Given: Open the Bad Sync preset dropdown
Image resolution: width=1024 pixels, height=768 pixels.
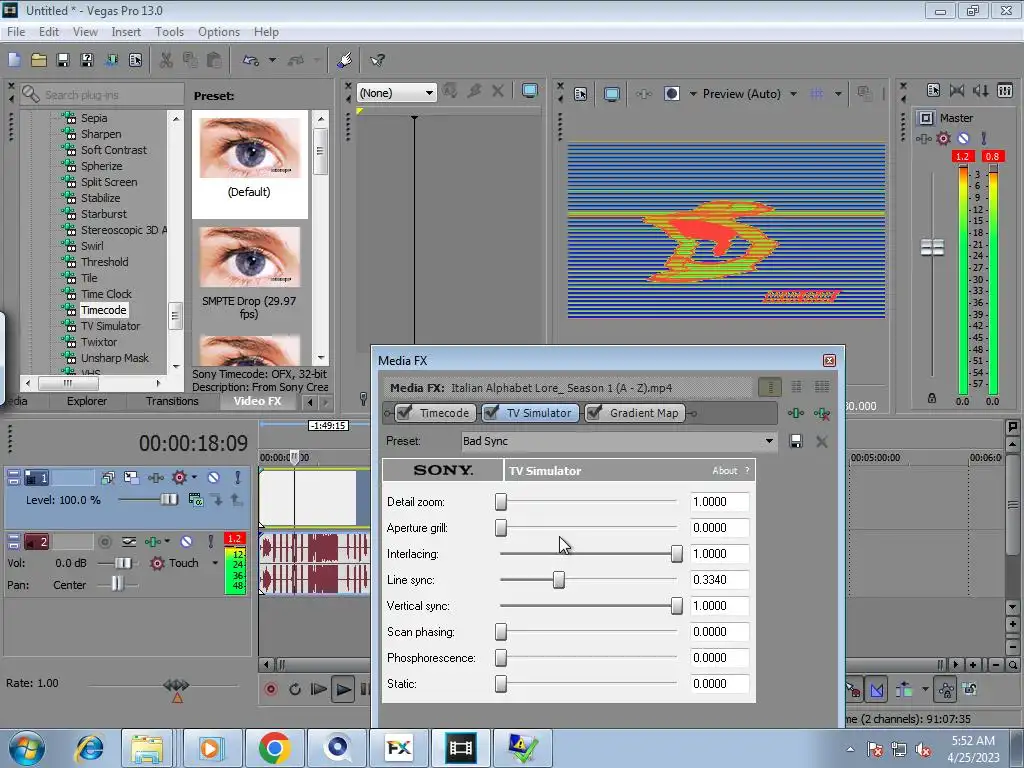Looking at the screenshot, I should 769,441.
